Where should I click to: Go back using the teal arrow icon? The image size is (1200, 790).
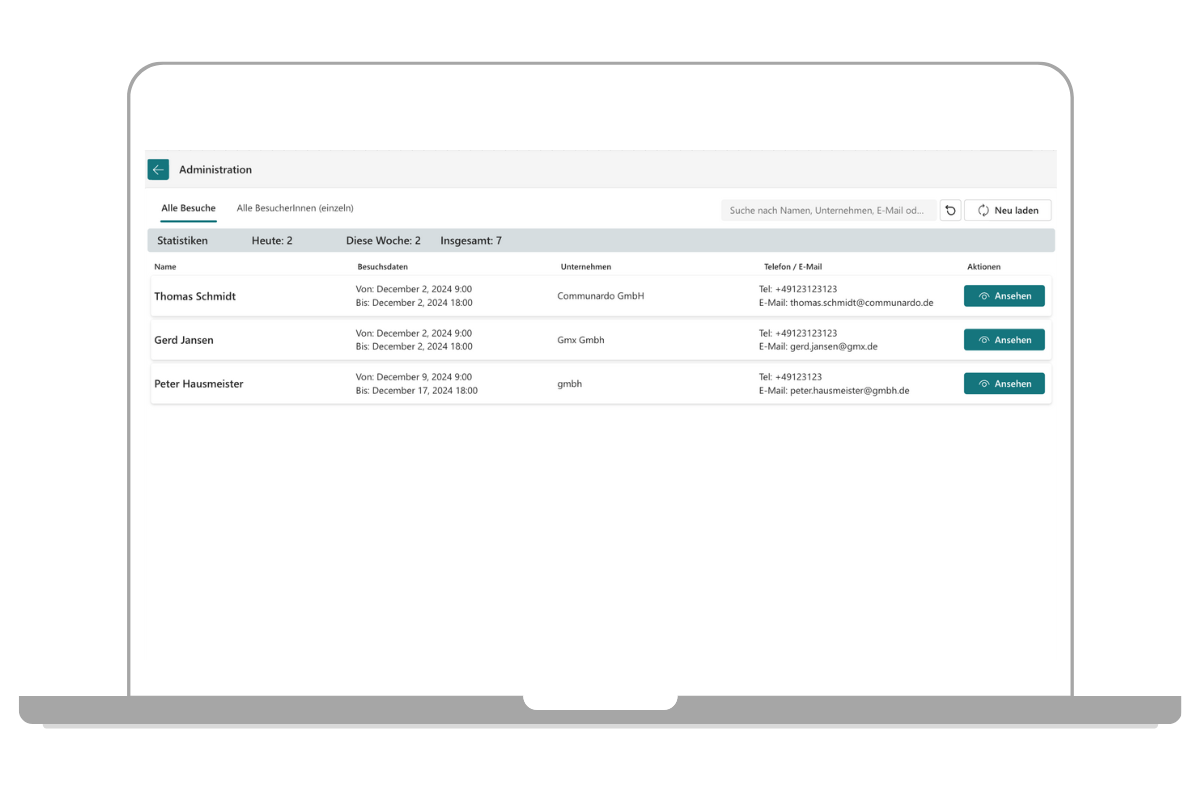(x=158, y=170)
